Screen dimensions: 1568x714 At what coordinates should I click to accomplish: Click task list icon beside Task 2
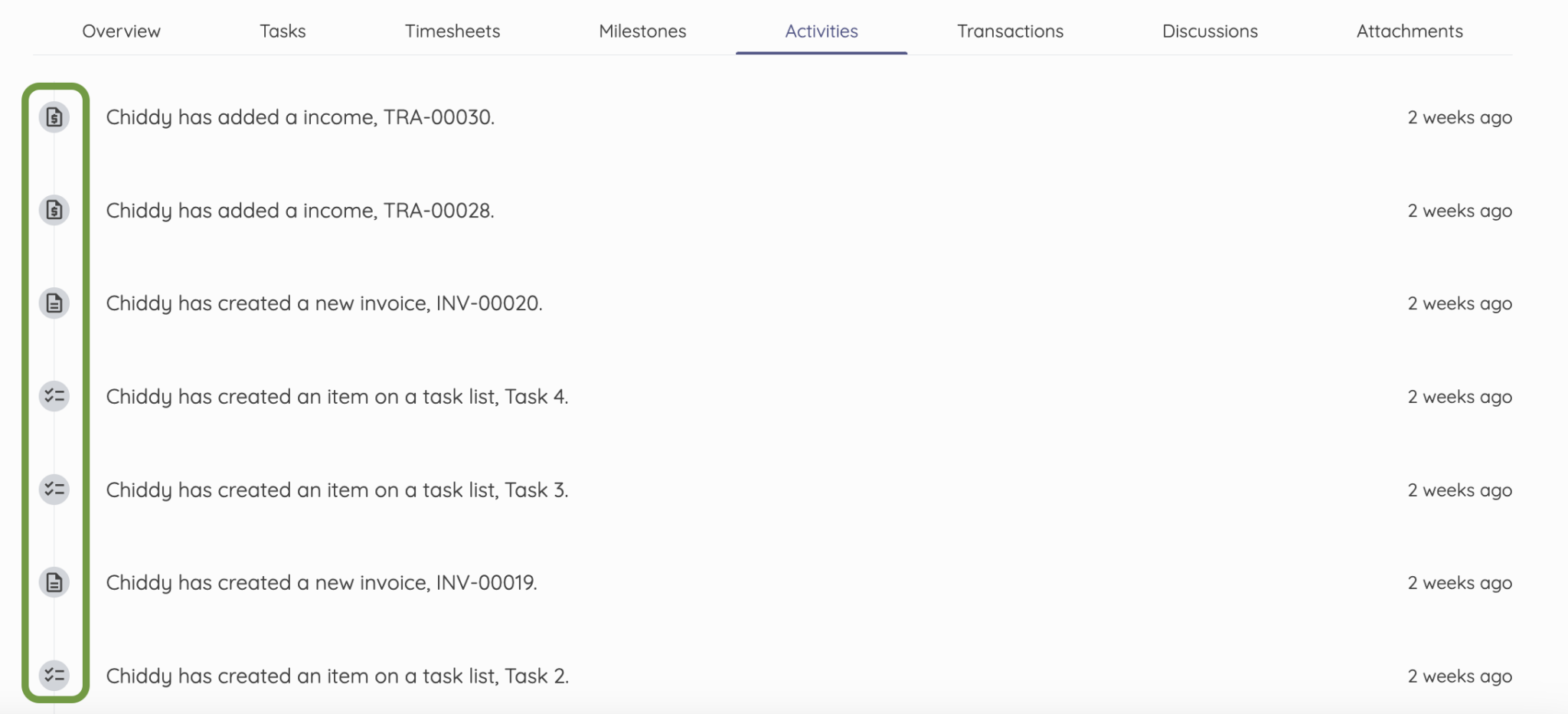tap(54, 676)
